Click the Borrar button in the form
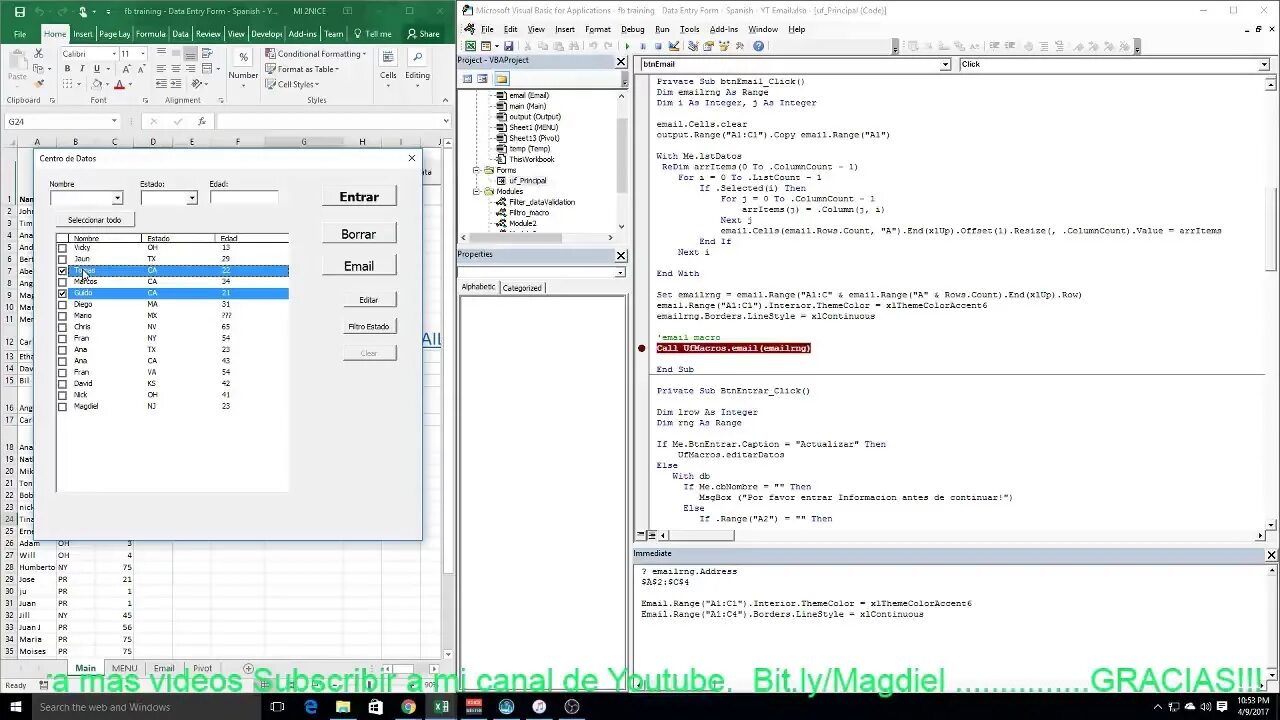Image resolution: width=1280 pixels, height=720 pixels. [x=359, y=234]
